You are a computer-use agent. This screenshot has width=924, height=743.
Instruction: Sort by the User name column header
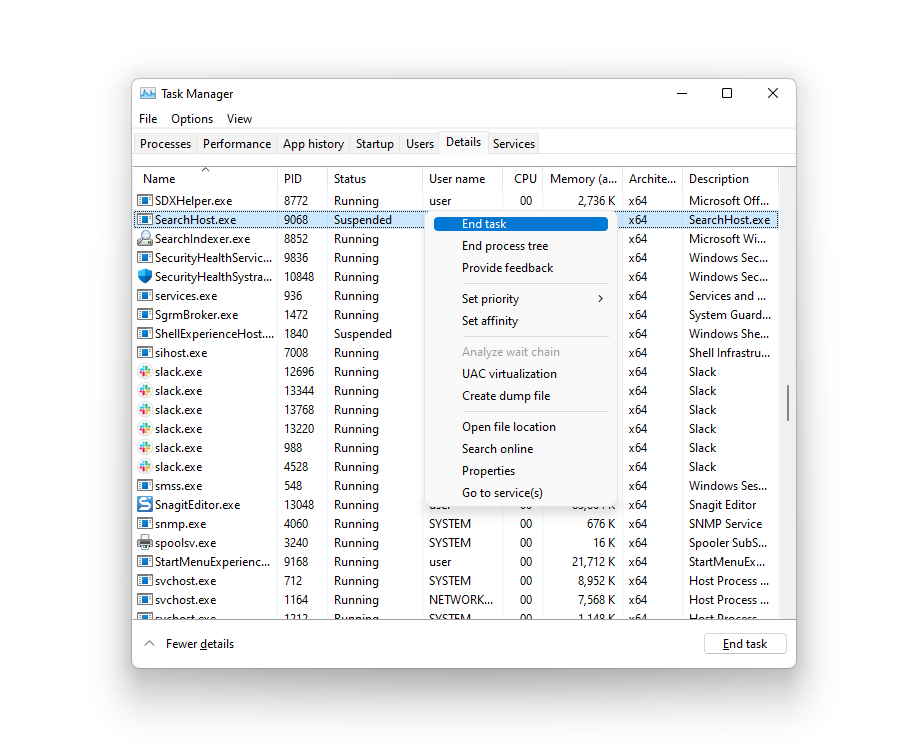pyautogui.click(x=463, y=179)
